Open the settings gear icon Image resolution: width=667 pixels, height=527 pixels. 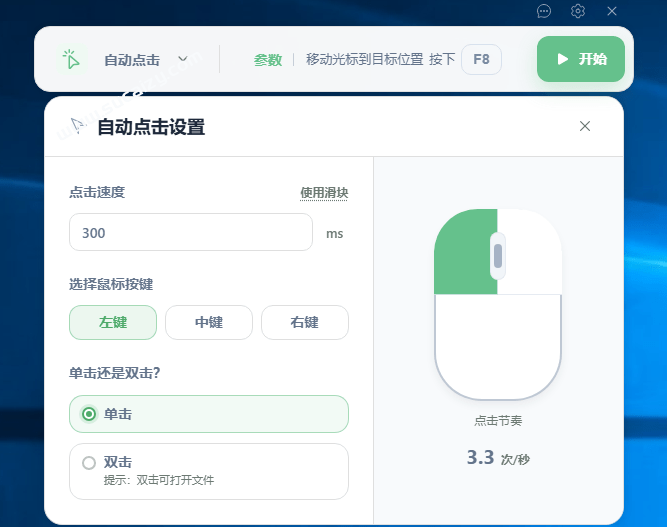tap(578, 11)
